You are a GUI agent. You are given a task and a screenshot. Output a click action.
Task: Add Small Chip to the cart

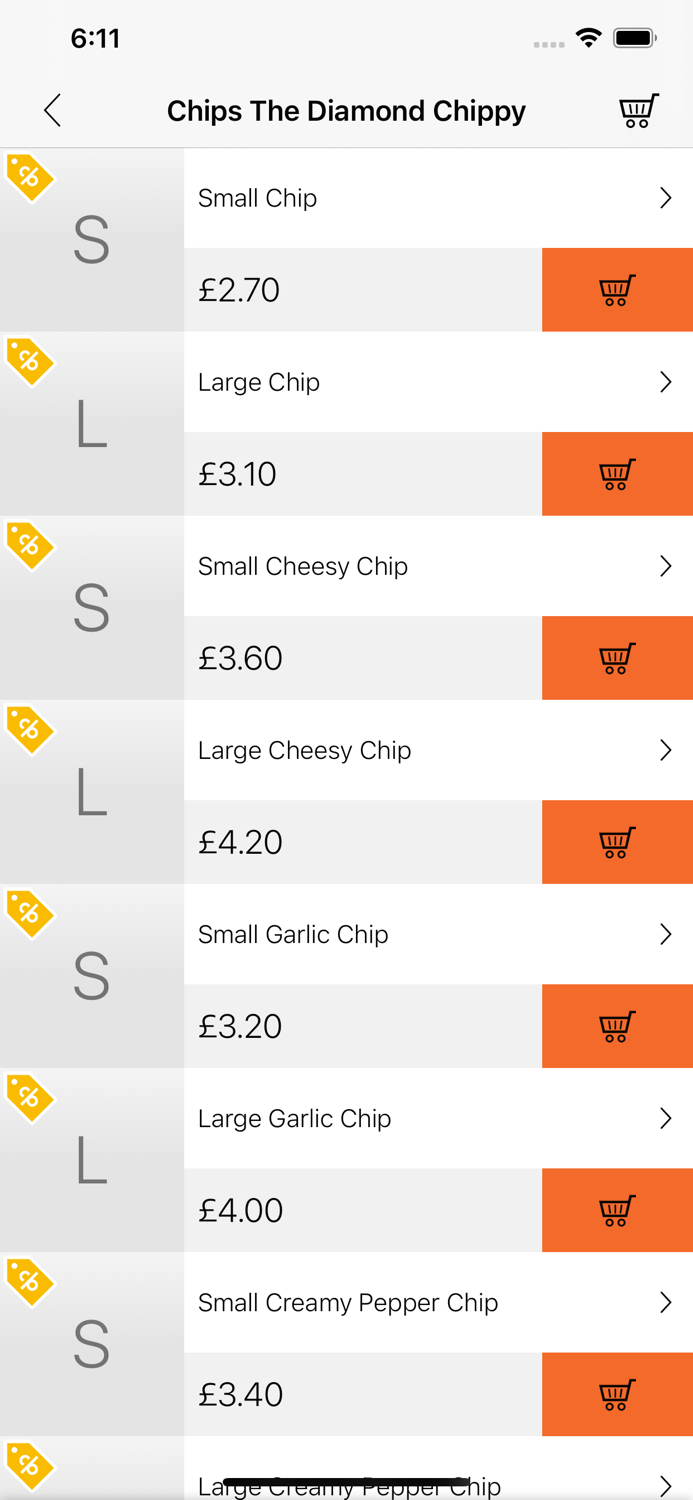617,290
